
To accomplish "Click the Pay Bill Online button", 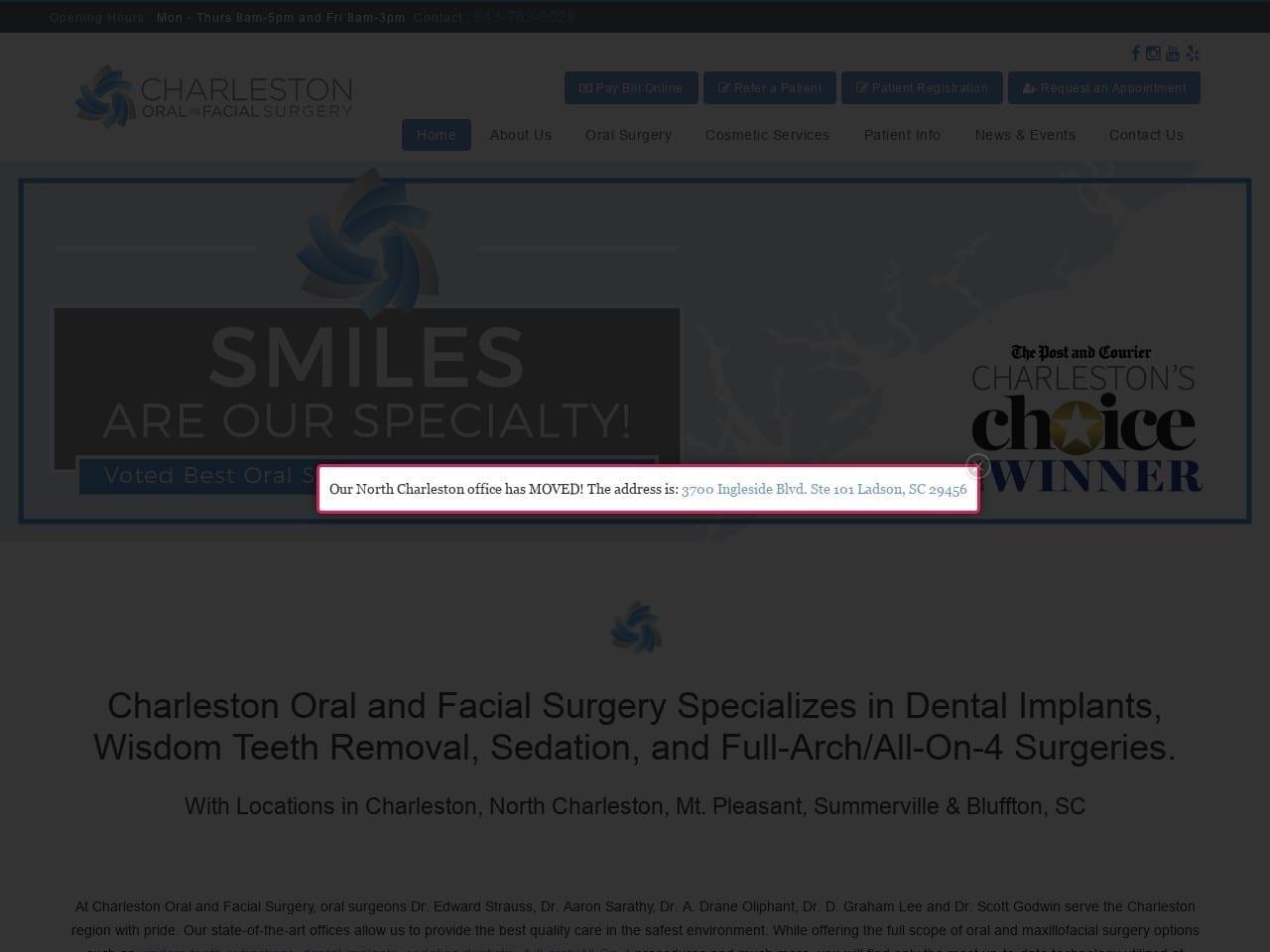I will tap(631, 87).
